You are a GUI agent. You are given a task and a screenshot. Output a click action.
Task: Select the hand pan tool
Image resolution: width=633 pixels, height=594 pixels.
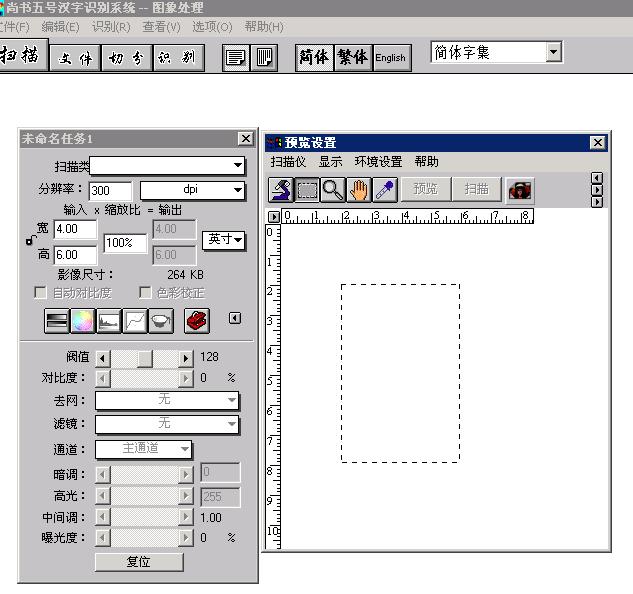359,189
